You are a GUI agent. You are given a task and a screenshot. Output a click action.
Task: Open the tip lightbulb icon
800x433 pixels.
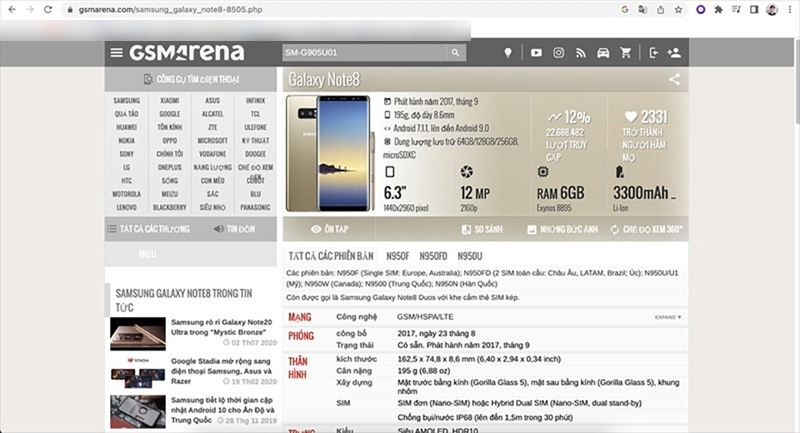click(x=508, y=53)
